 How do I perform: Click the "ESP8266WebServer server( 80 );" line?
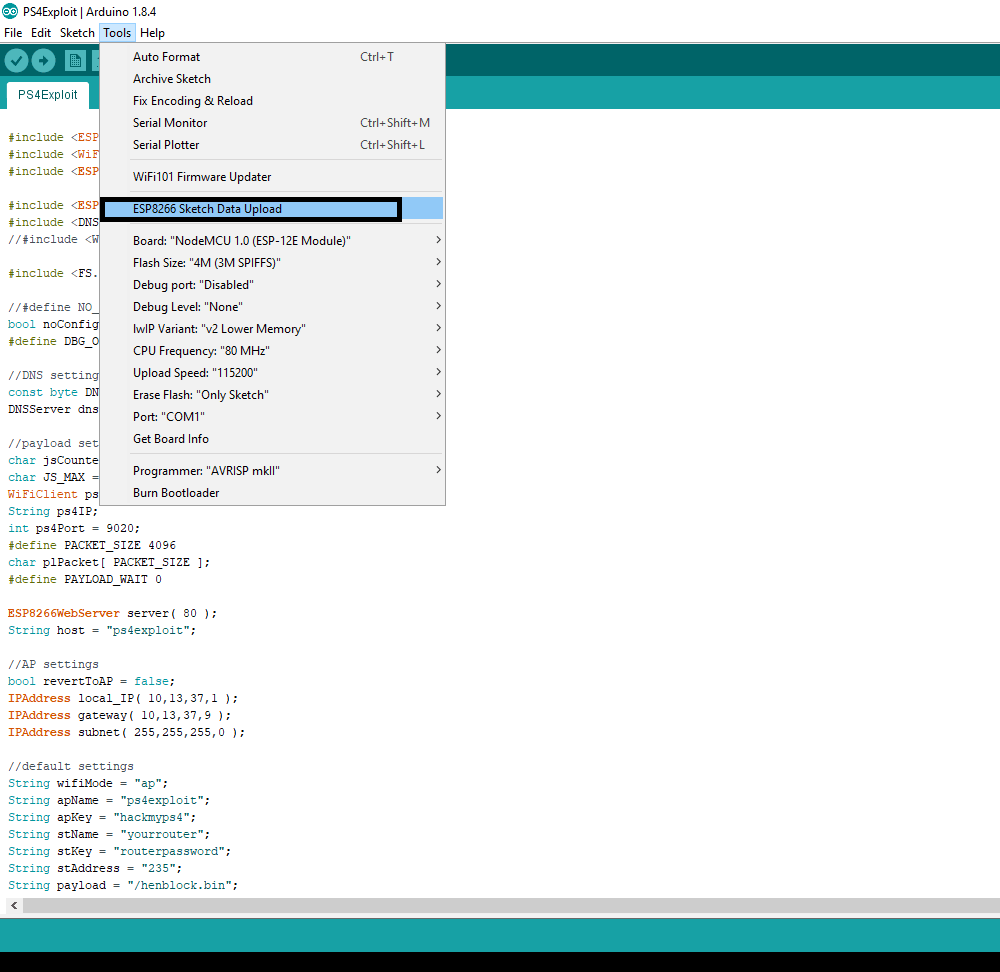(x=112, y=613)
